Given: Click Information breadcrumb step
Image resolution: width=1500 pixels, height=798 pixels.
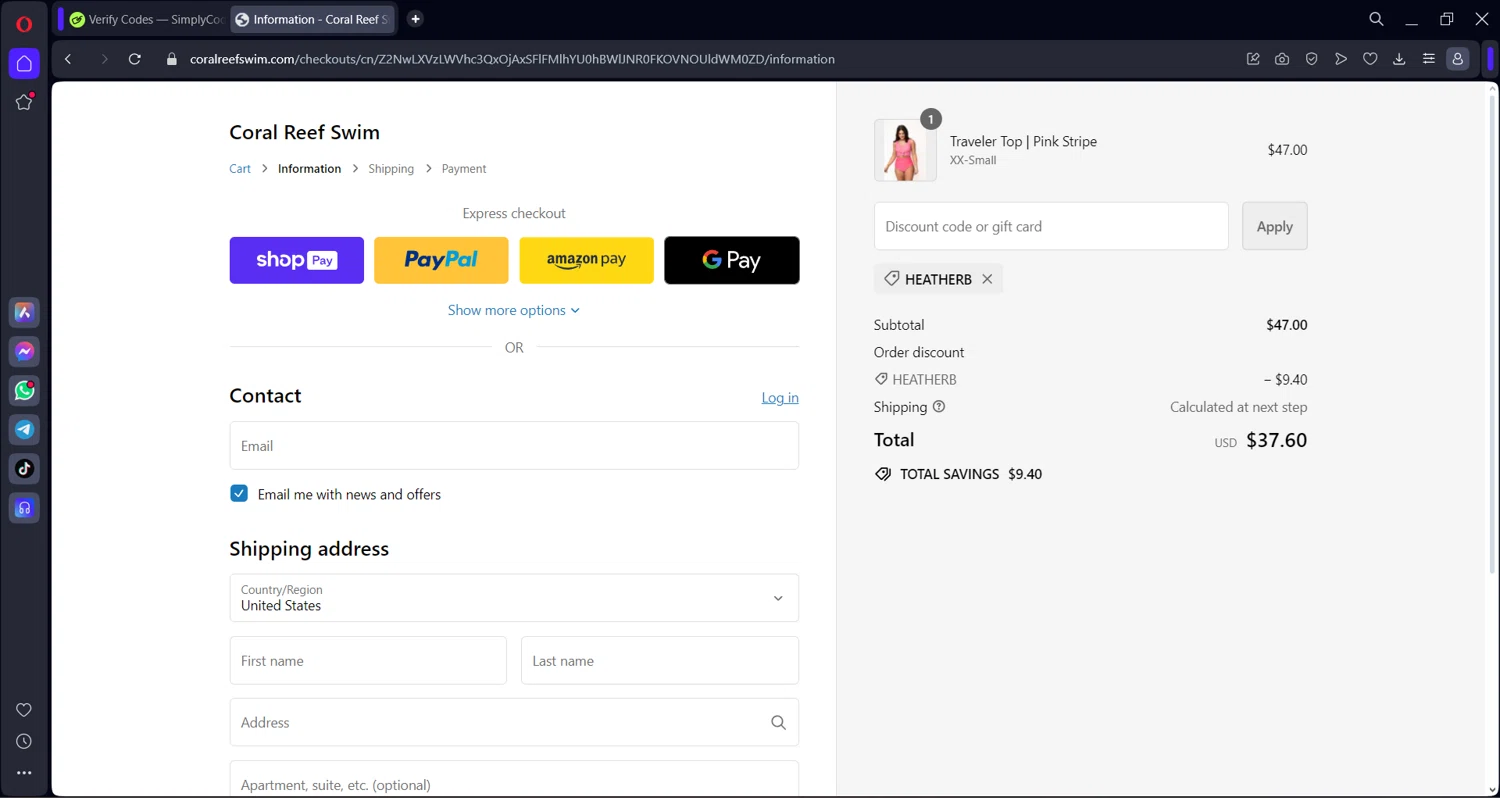Looking at the screenshot, I should (309, 169).
